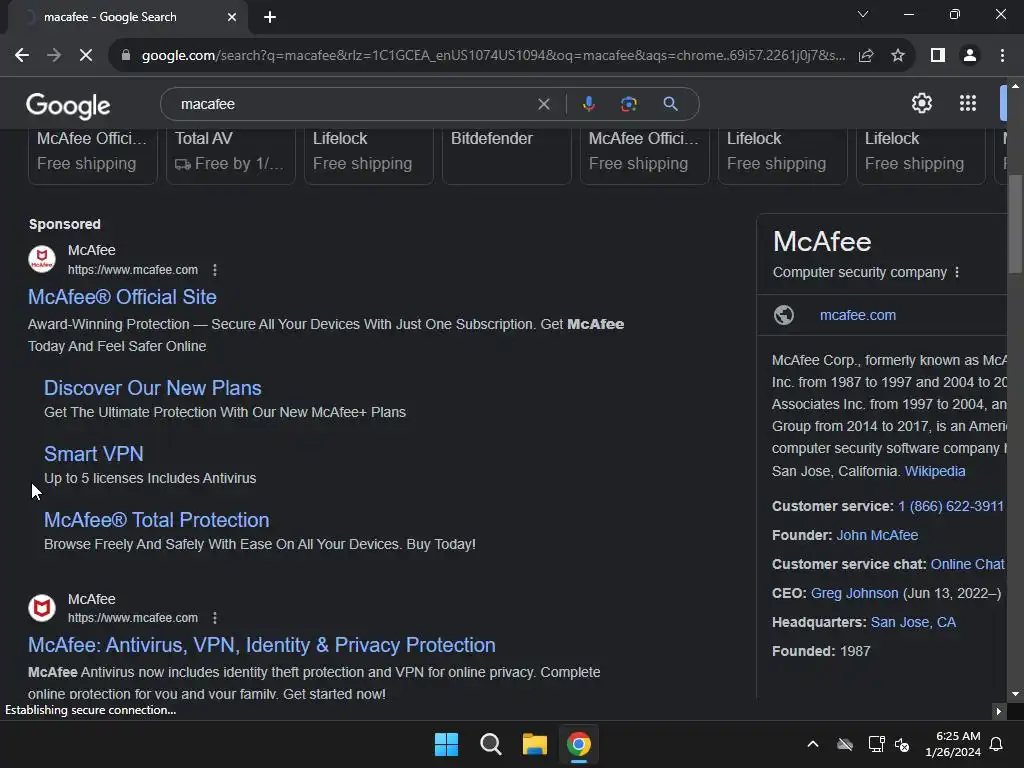1024x768 pixels.
Task: Submit search with the magnifier icon
Action: tap(670, 104)
